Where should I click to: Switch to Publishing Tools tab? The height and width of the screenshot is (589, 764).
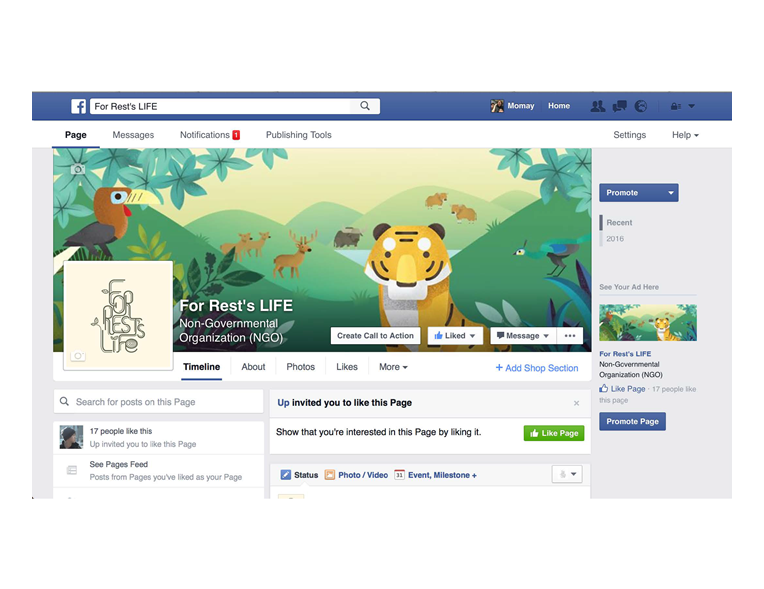tap(299, 135)
